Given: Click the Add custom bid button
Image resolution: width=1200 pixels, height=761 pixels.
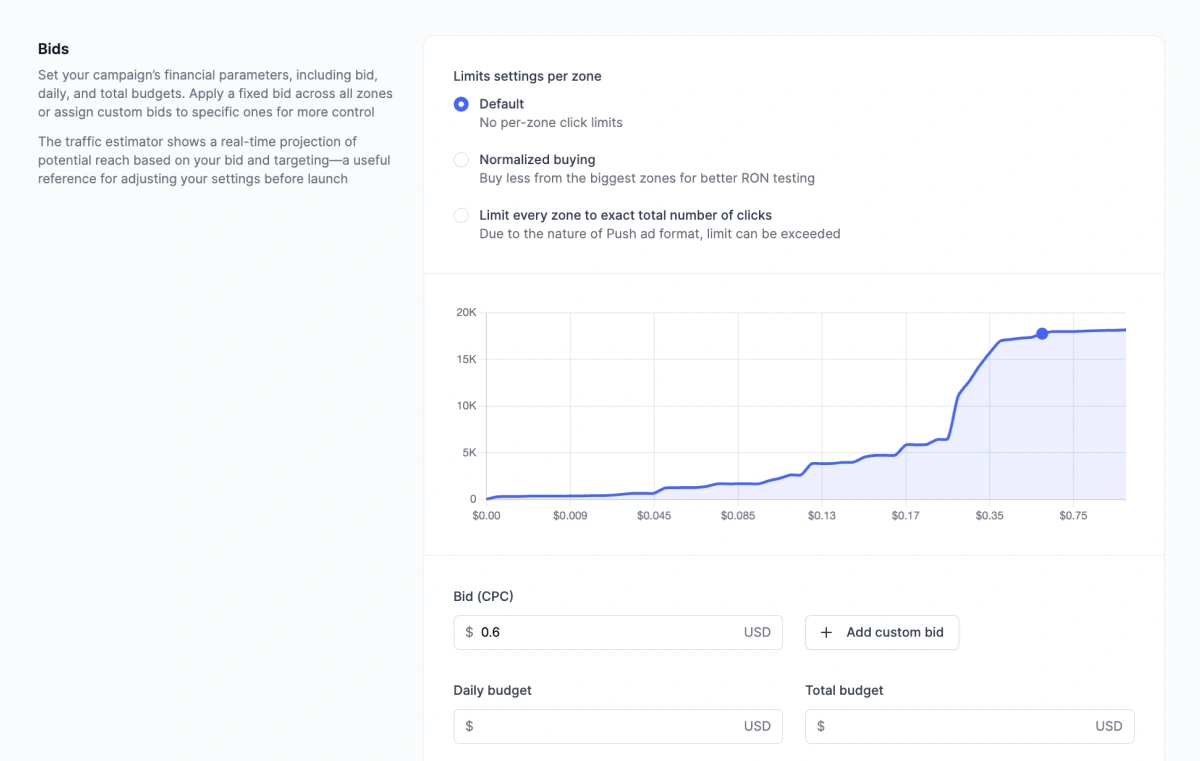Looking at the screenshot, I should [x=881, y=632].
